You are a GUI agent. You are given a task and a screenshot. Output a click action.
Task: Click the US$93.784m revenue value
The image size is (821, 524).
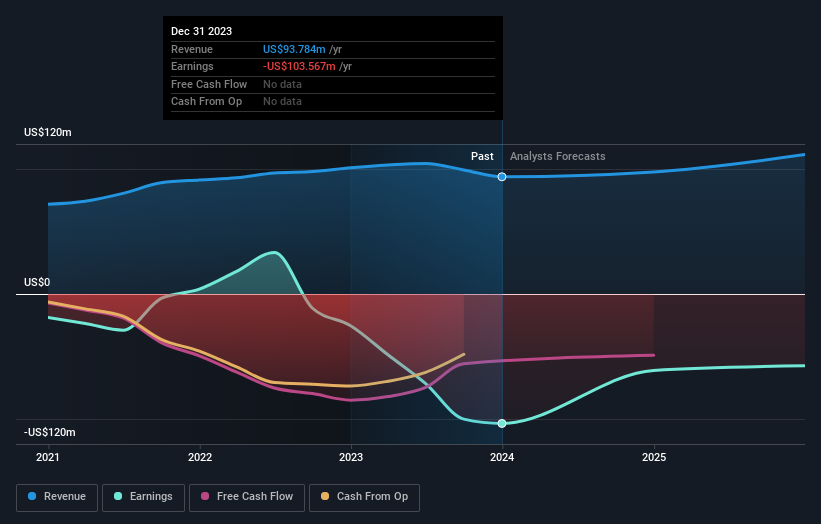click(x=294, y=49)
